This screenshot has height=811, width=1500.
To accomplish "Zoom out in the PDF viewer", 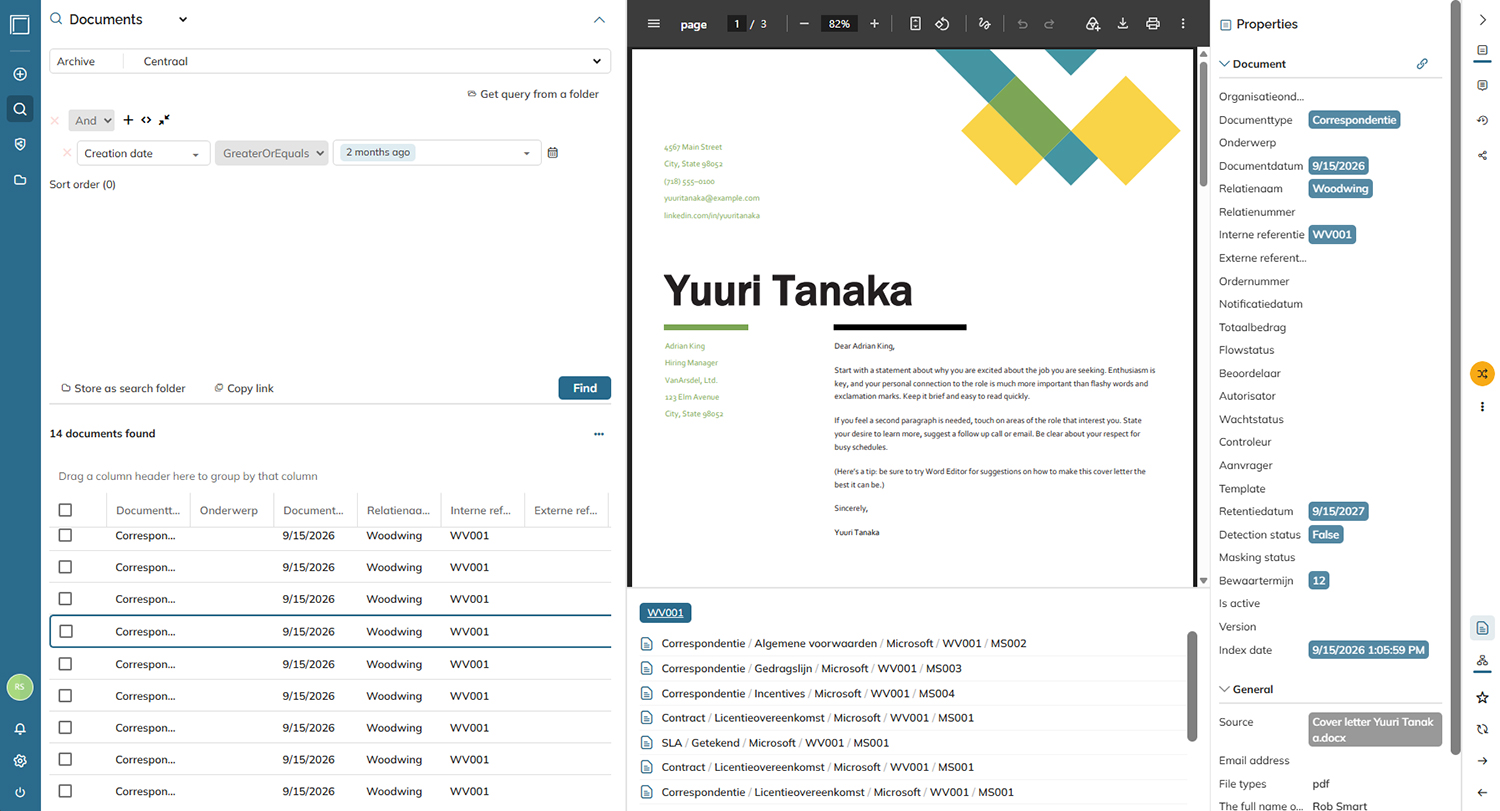I will [804, 24].
